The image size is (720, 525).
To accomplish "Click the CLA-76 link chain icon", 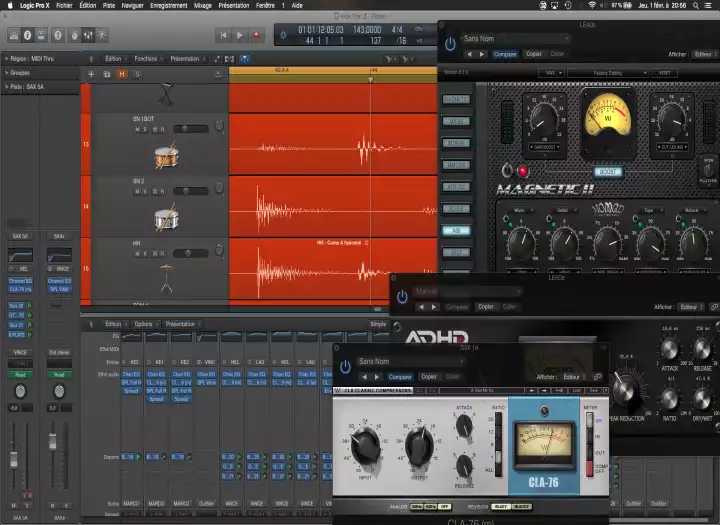I will click(x=597, y=377).
